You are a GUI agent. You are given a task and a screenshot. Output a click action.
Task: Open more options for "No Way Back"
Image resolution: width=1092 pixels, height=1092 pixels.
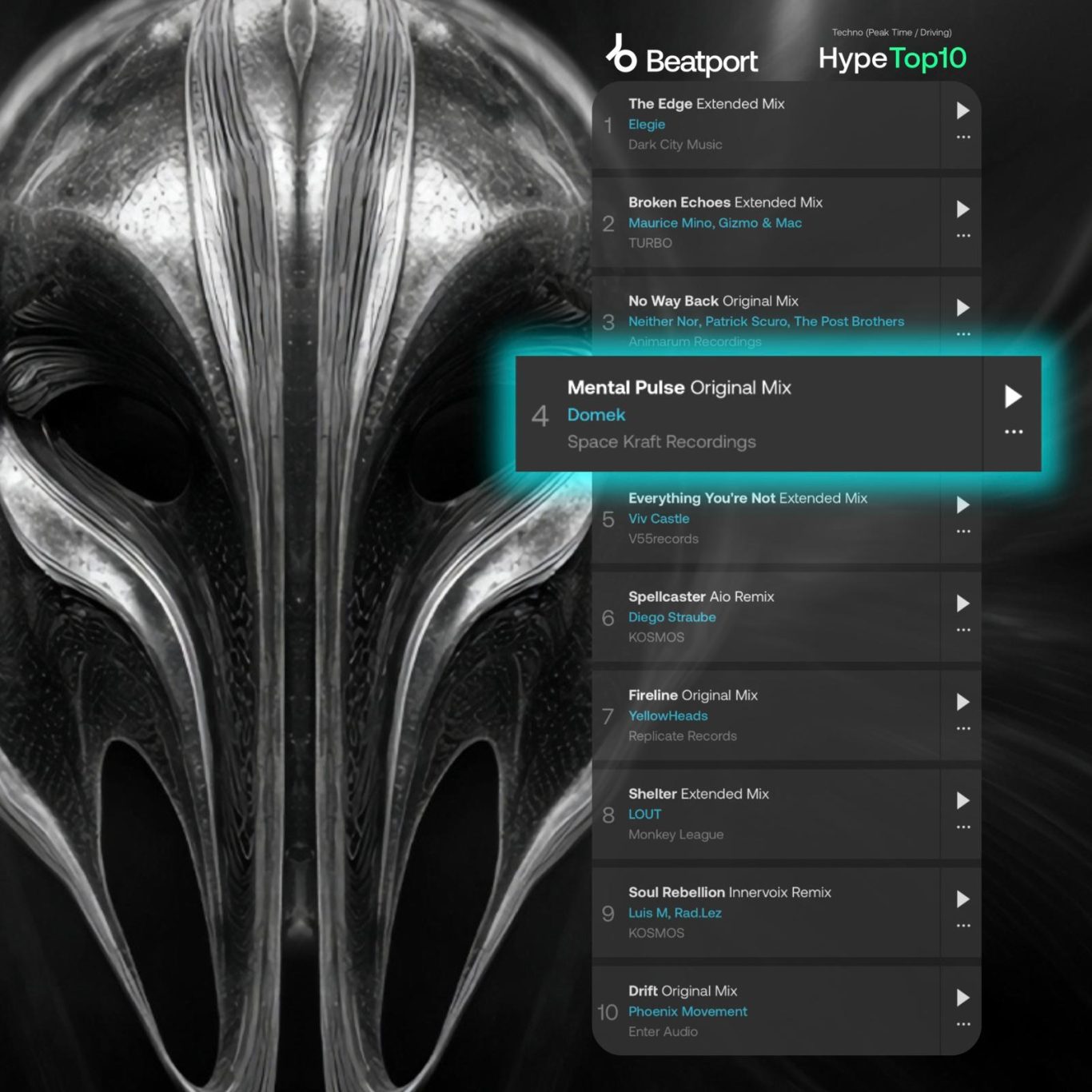click(962, 334)
